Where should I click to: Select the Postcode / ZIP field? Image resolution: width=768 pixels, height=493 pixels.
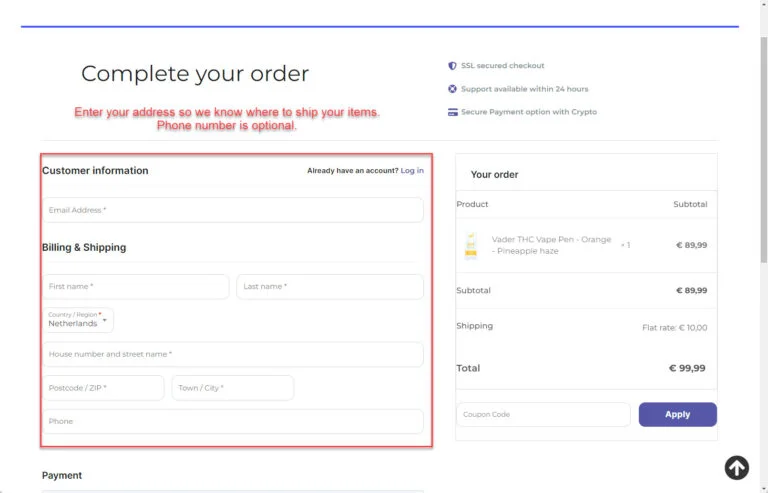coord(103,388)
